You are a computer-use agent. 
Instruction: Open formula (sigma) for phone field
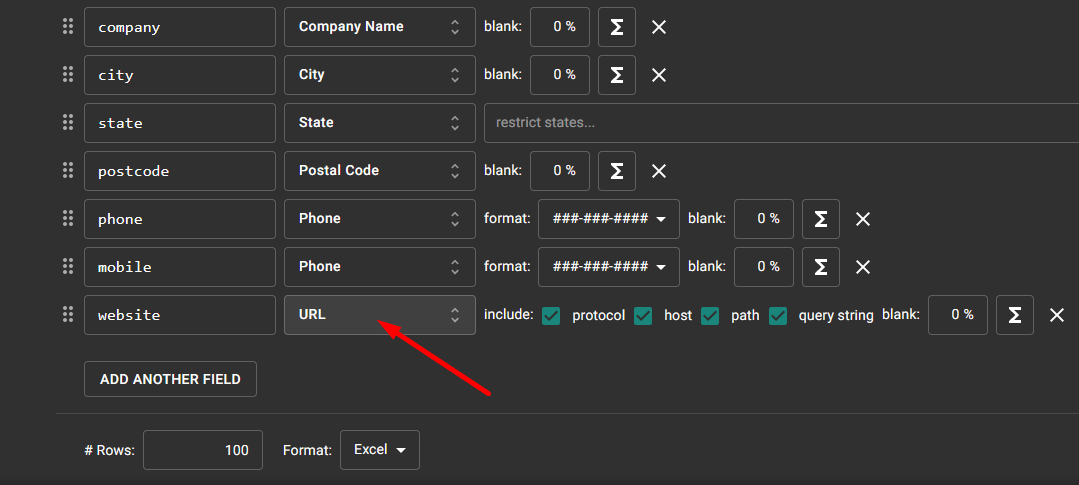[821, 219]
